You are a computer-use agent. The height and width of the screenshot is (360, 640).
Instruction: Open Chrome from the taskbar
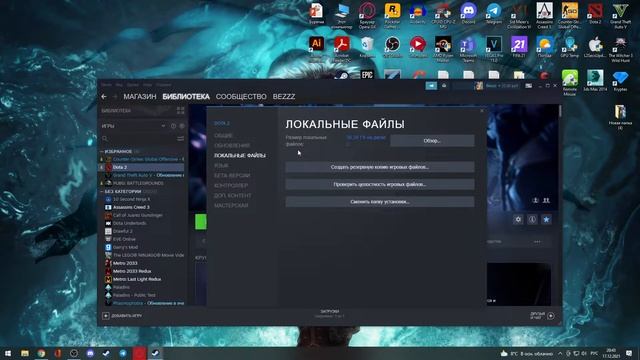(x=41, y=353)
